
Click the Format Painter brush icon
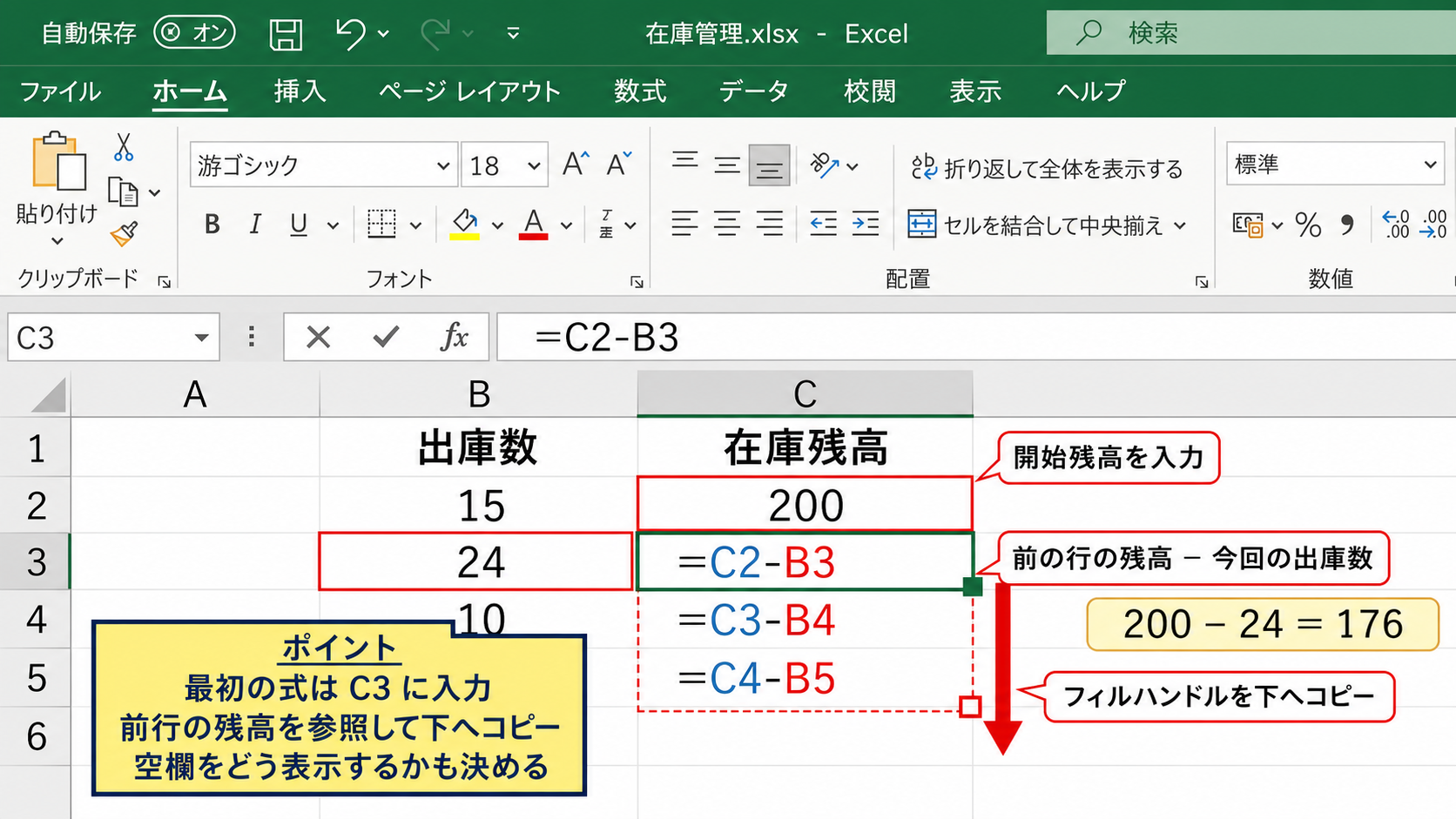click(124, 234)
